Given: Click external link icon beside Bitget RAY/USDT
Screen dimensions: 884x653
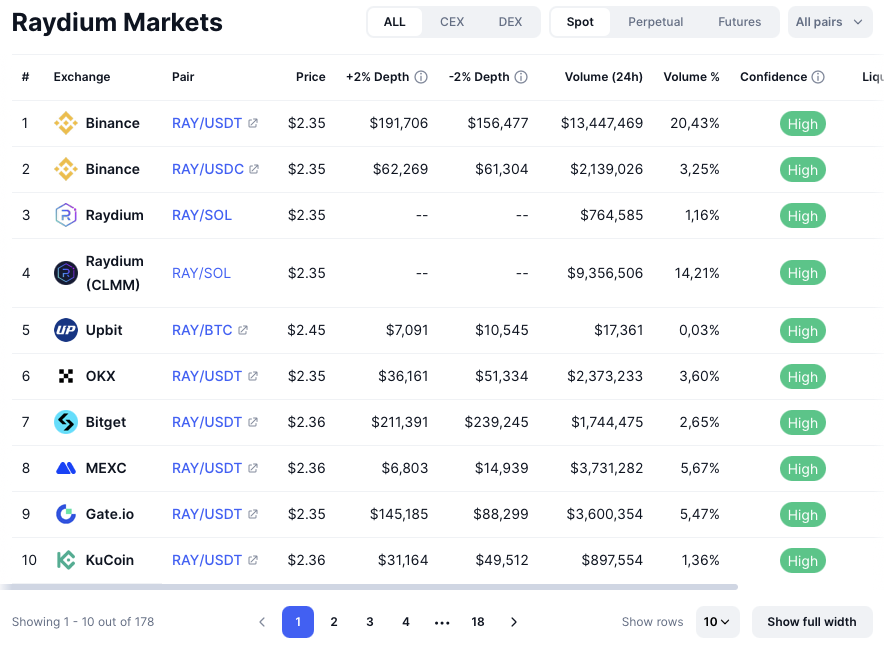Looking at the screenshot, I should coord(253,422).
